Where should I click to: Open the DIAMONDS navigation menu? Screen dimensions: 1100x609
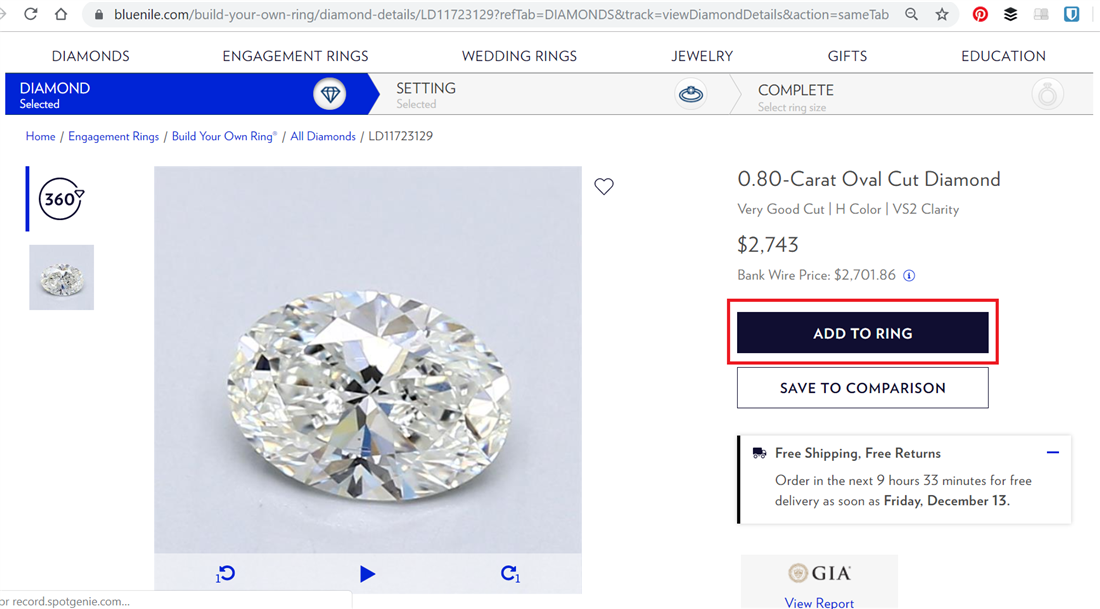[90, 56]
